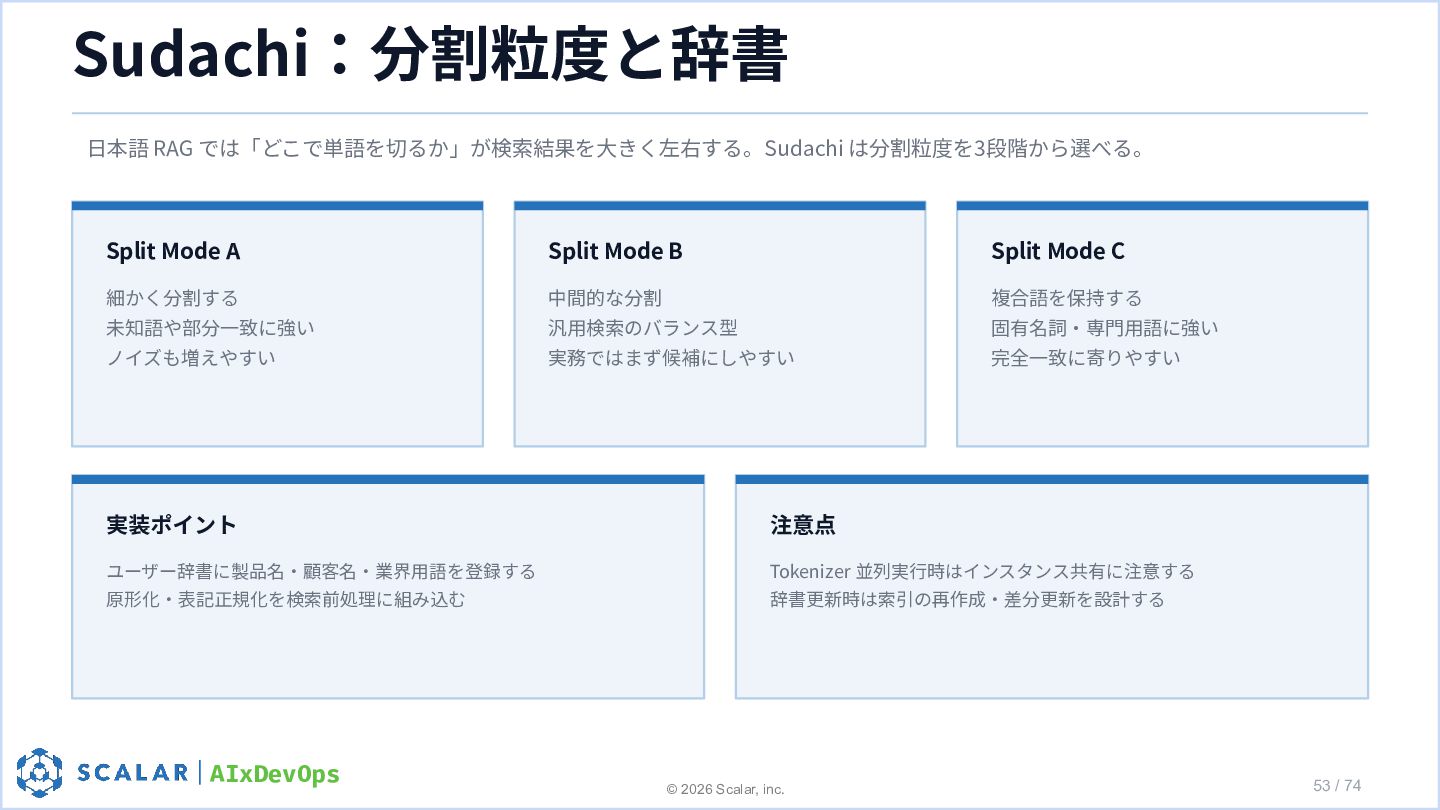Select the slide title "Sudachi:分割粒度と辞書"
This screenshot has width=1440, height=810.
tap(430, 53)
